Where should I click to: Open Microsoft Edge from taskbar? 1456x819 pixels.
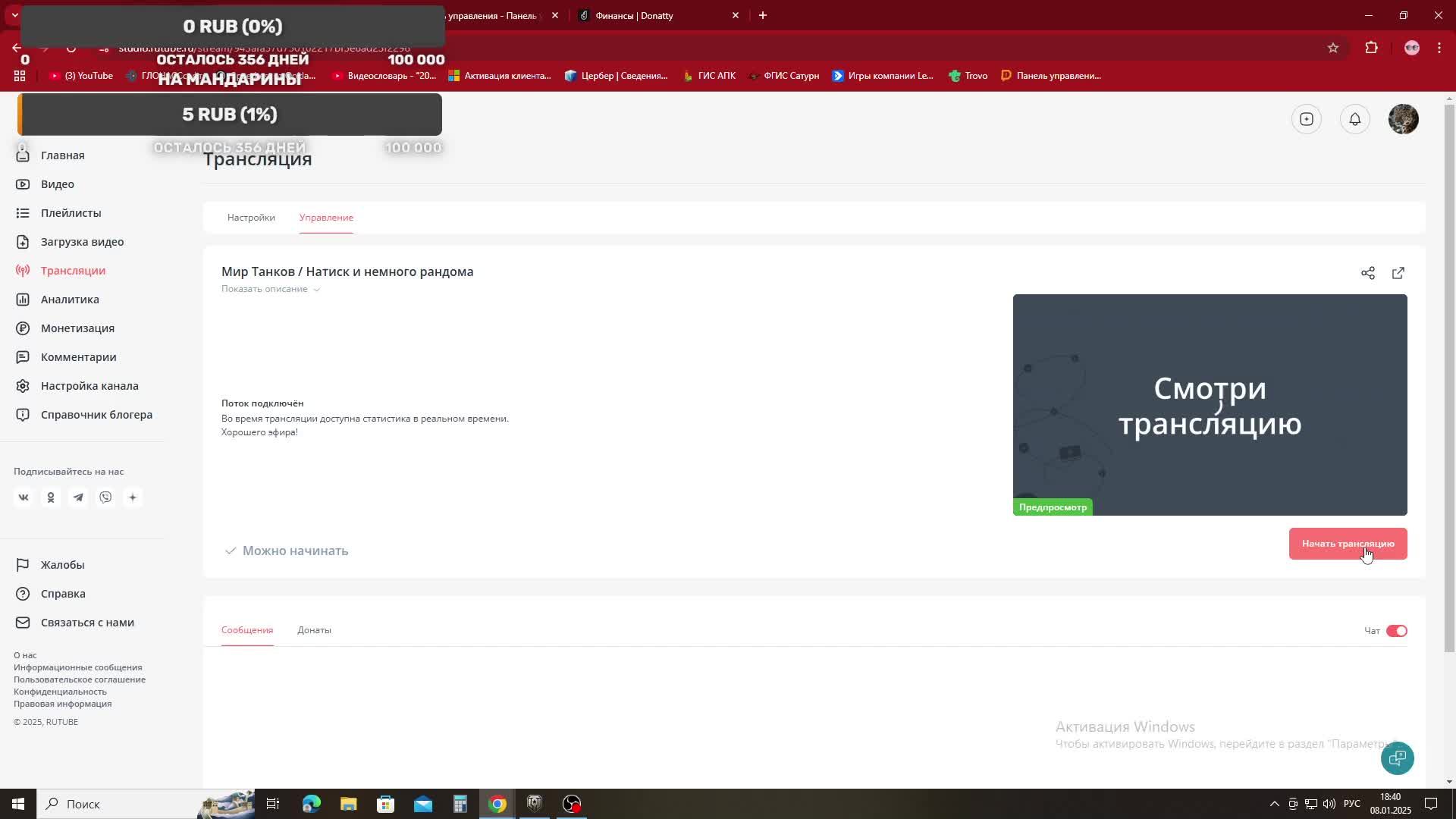pyautogui.click(x=311, y=804)
